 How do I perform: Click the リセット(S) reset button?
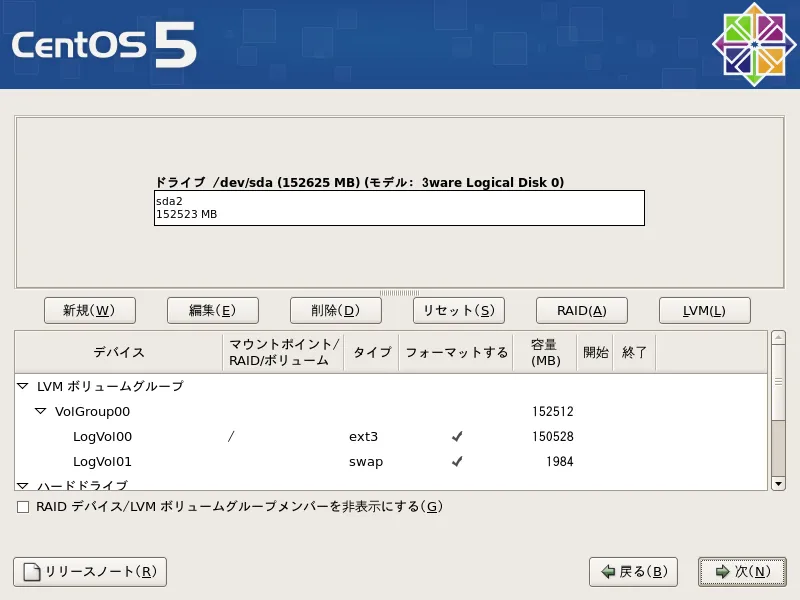pyautogui.click(x=459, y=310)
